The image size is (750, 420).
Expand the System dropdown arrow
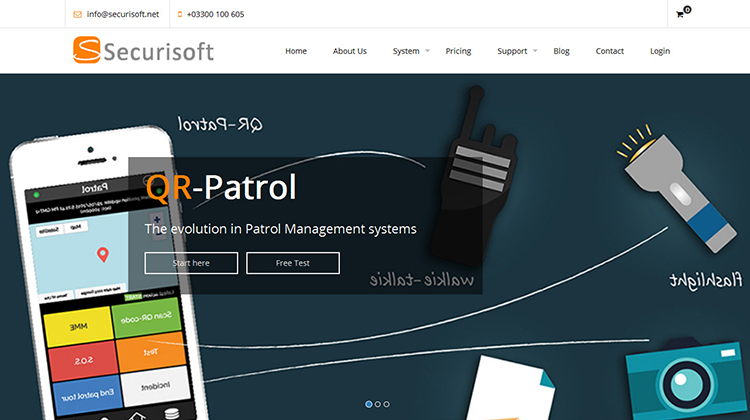(x=428, y=50)
